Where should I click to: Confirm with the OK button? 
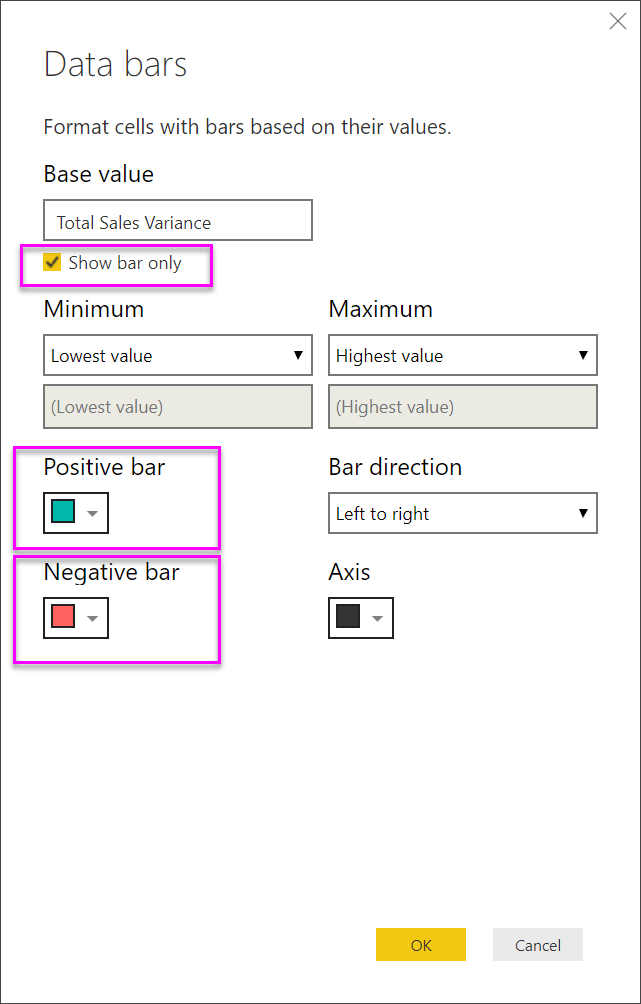tap(421, 944)
